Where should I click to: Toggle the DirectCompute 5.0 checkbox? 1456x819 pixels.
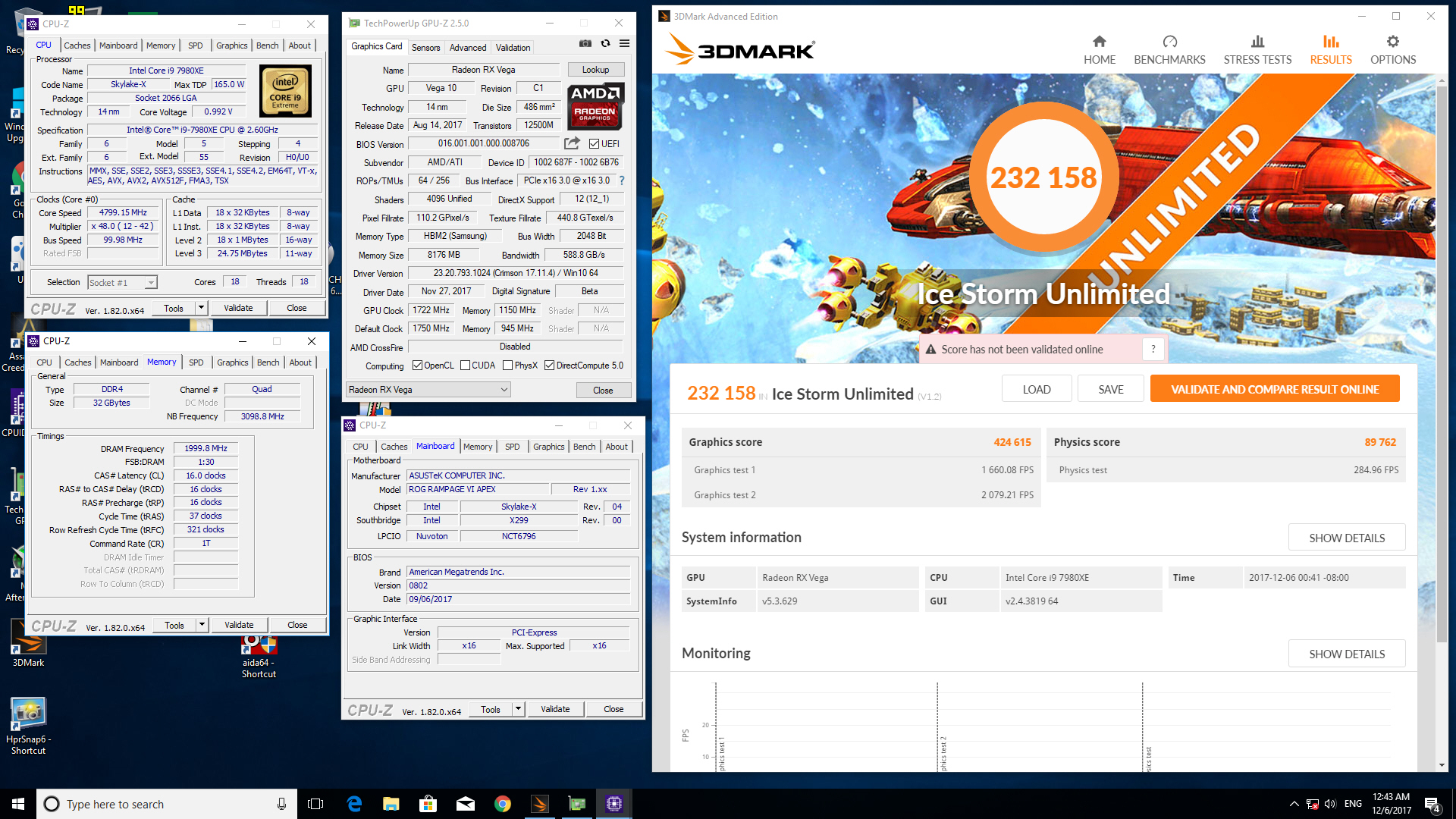coord(549,366)
